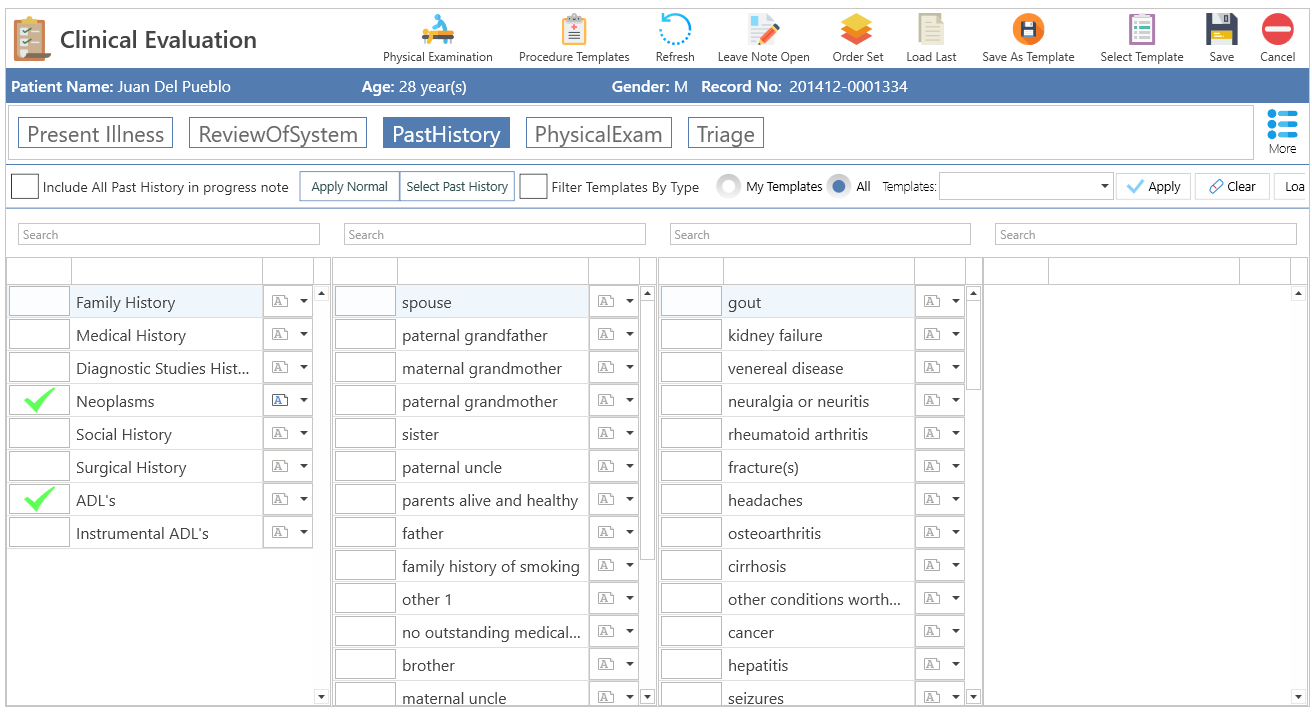Viewport: 1312px width, 712px height.
Task: Click the third column Search field
Action: [820, 234]
